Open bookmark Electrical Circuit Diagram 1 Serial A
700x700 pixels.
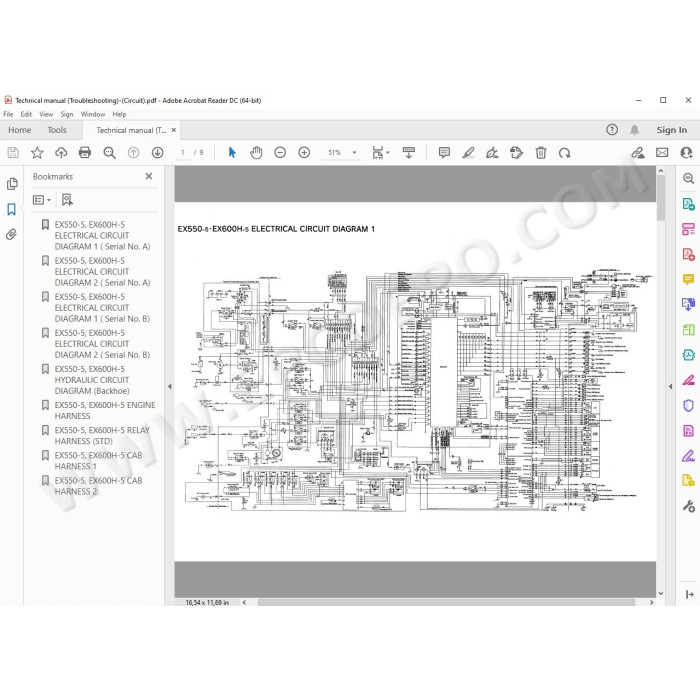[102, 235]
